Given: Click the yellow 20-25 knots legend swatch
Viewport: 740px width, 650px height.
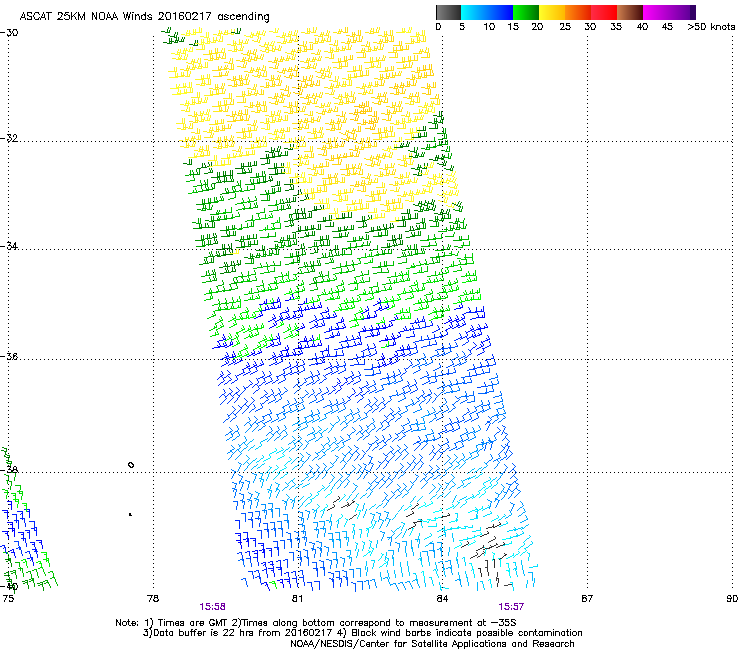Looking at the screenshot, I should coord(552,12).
